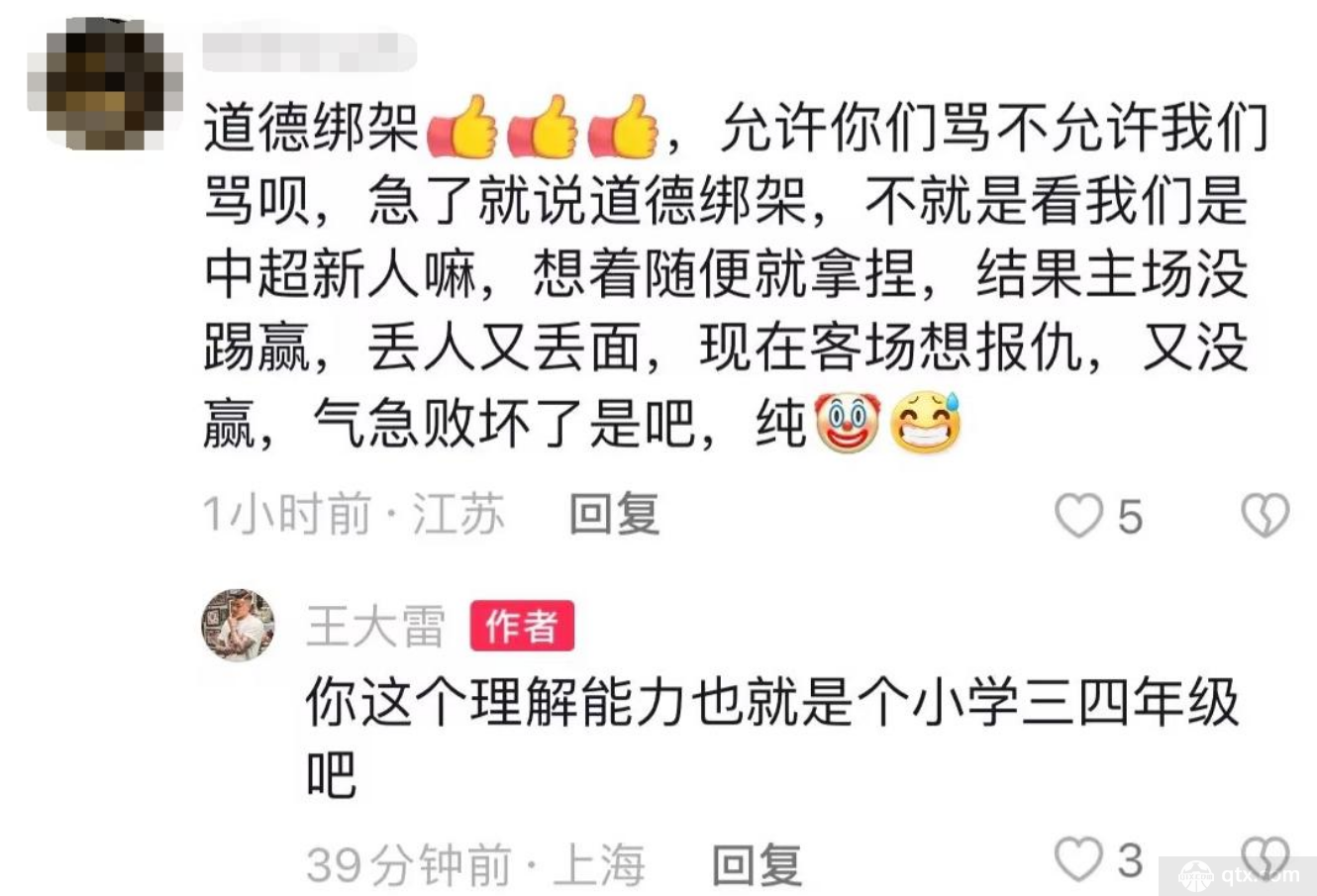Dislike the top comment with broken heart
This screenshot has width=1317, height=896.
[x=1266, y=516]
